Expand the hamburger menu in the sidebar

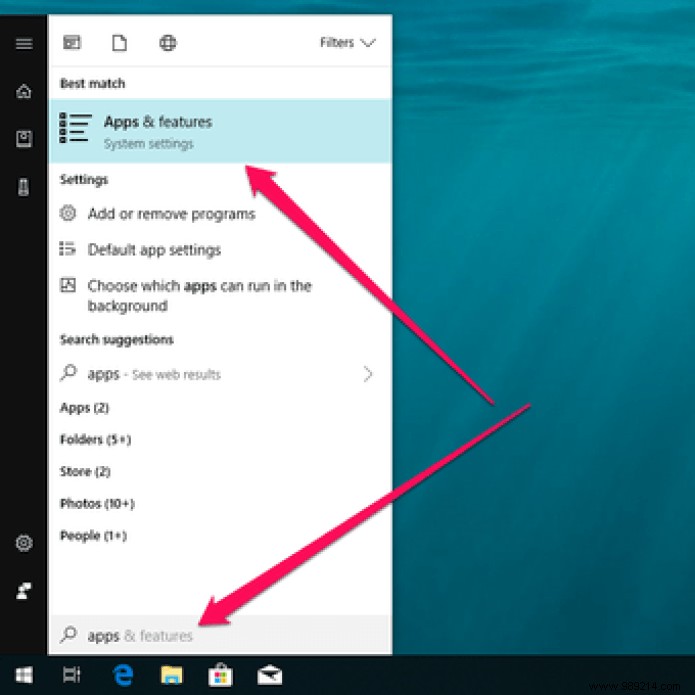coord(24,43)
